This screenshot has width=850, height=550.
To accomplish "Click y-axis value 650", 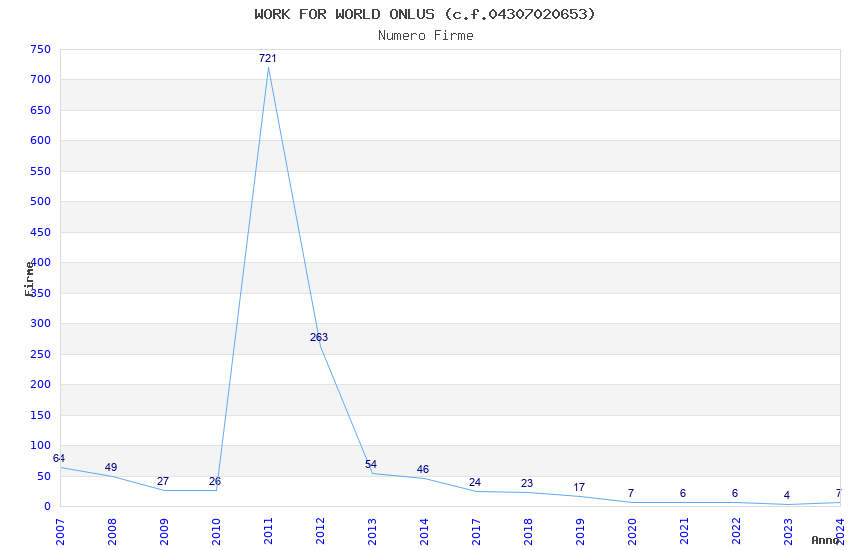I will [41, 110].
